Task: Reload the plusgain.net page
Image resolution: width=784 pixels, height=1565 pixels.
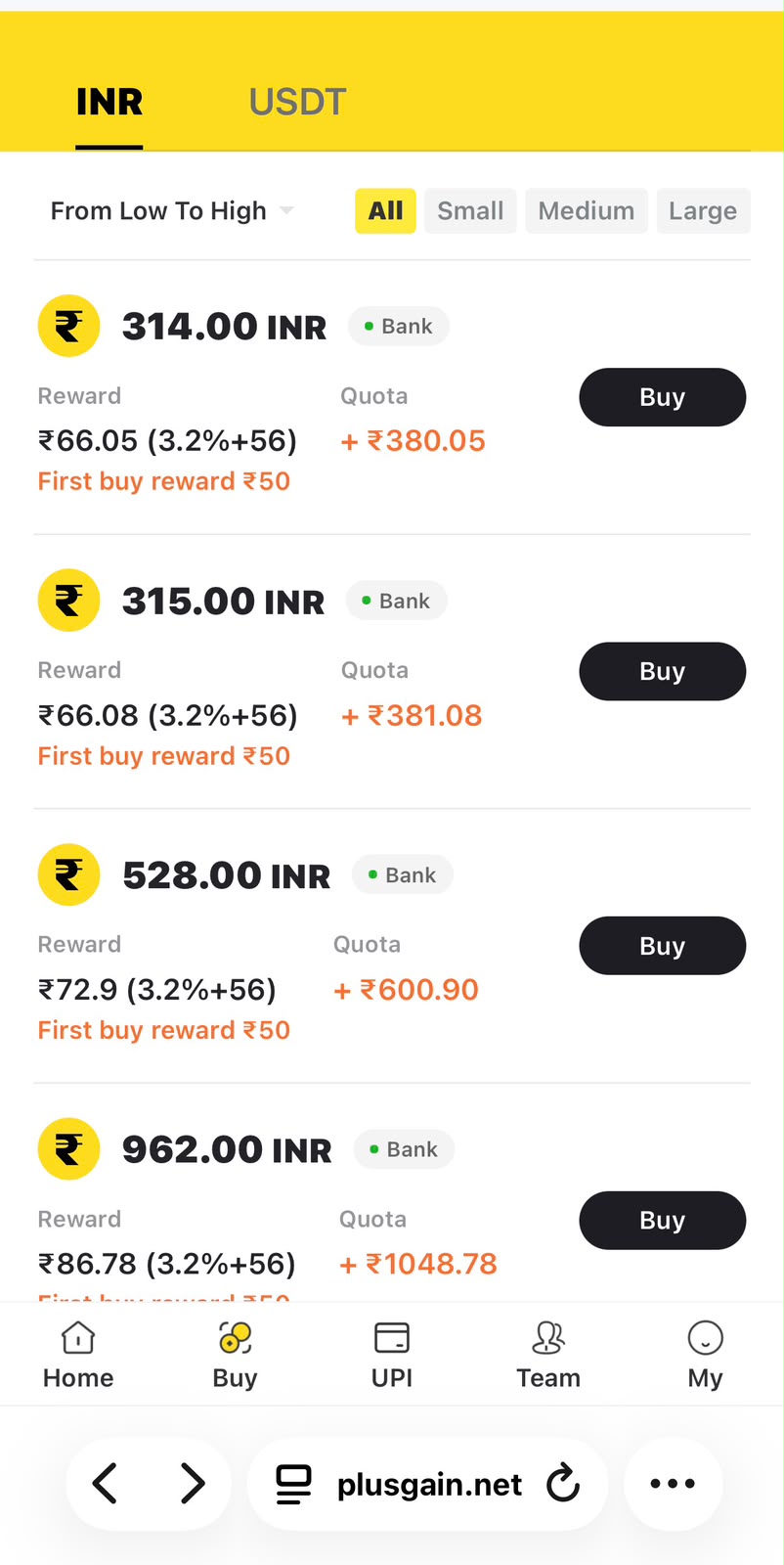Action: [x=563, y=1484]
